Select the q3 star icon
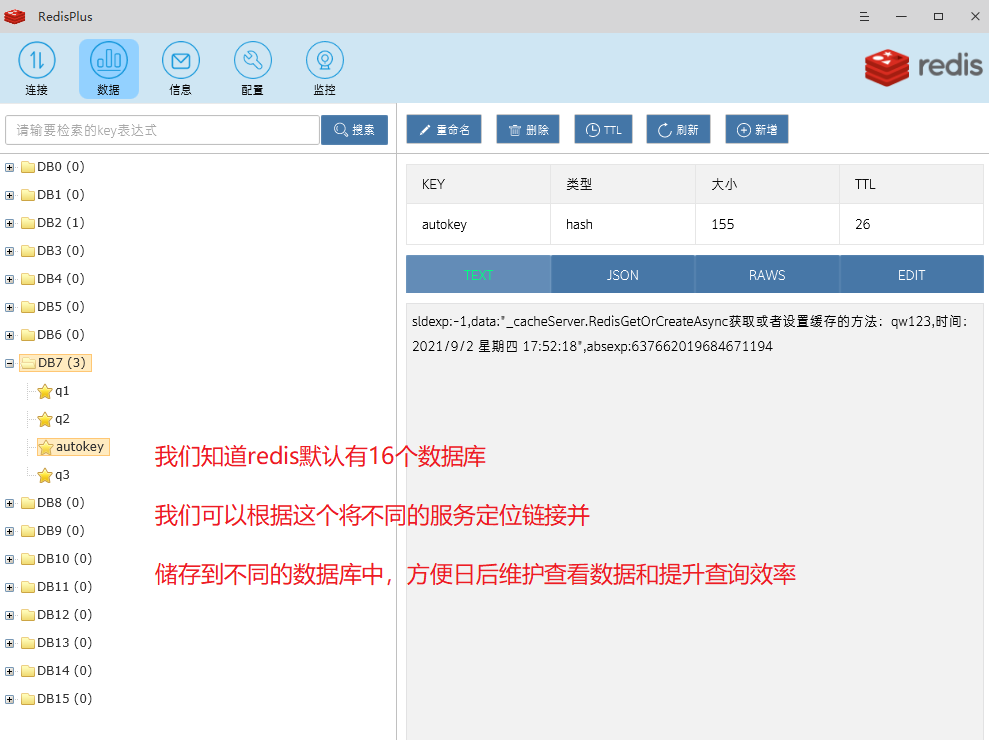Screen dimensions: 989x740 pos(45,475)
